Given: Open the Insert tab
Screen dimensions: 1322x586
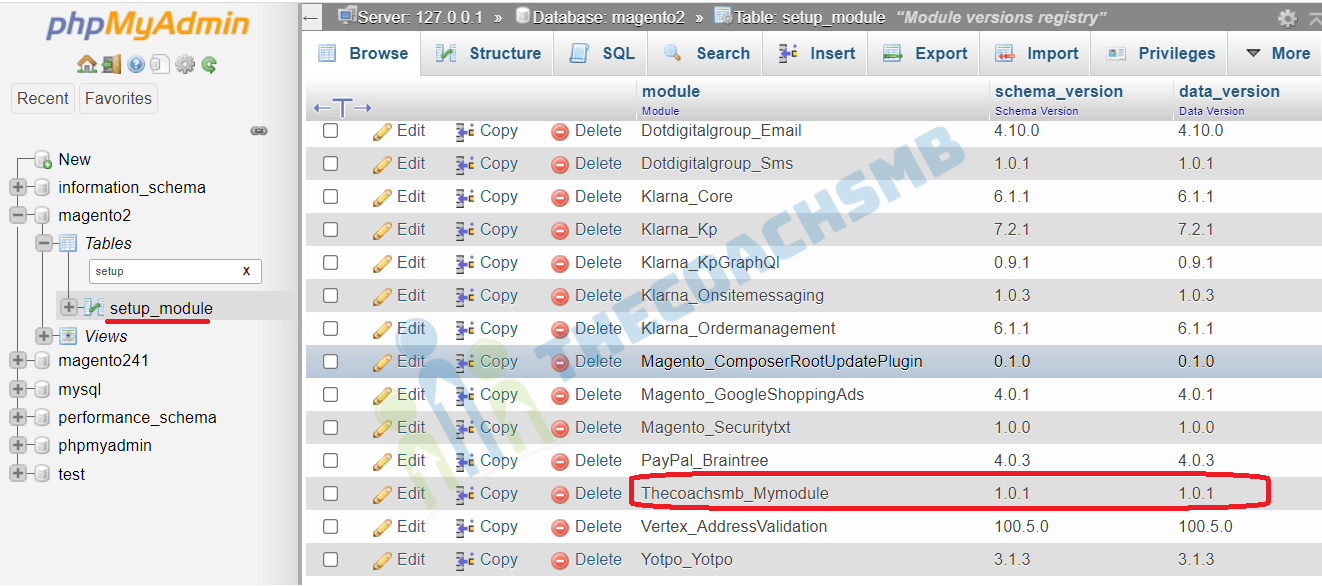Looking at the screenshot, I should coord(817,54).
